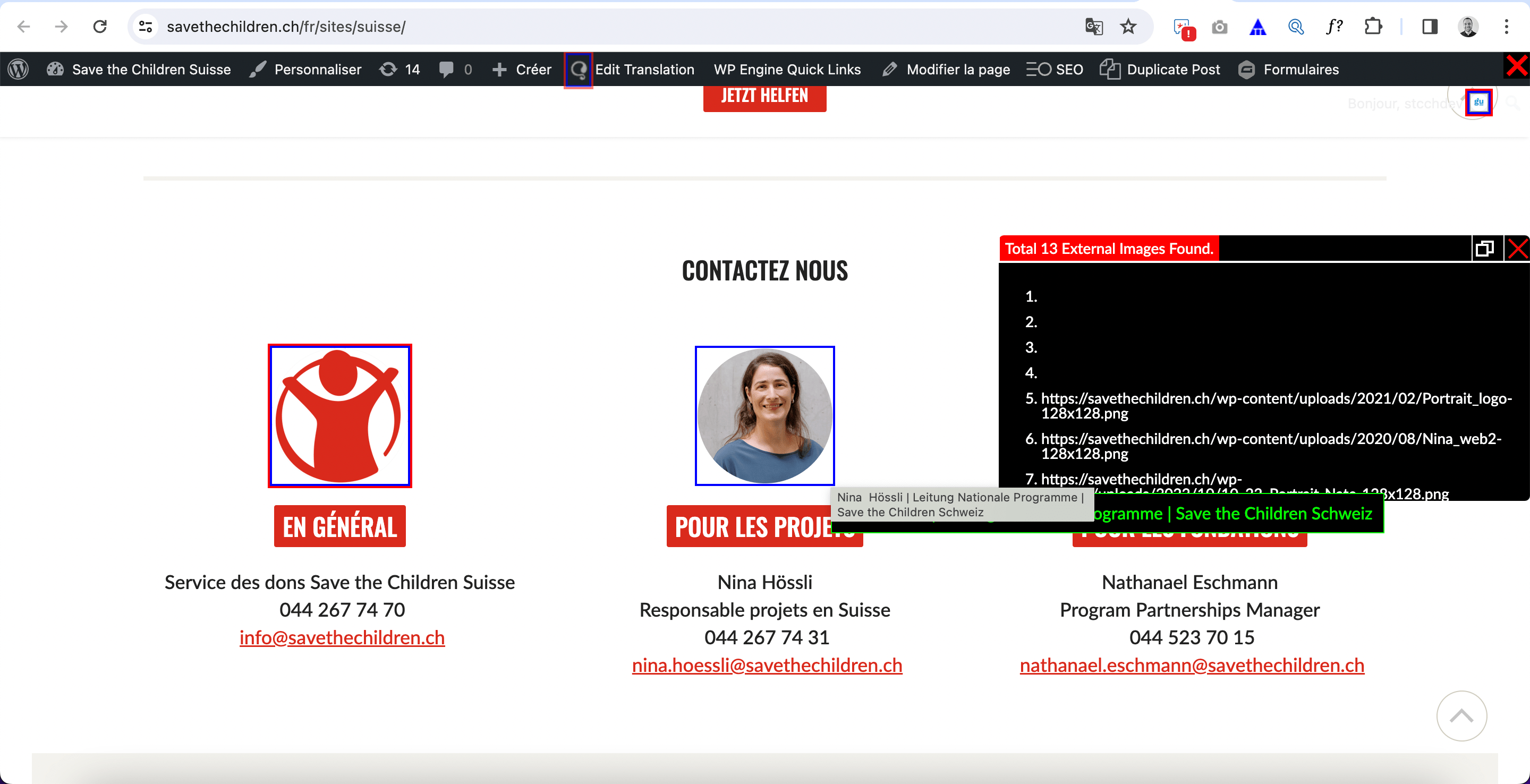Click the scroll-to-top circle arrow button

[1461, 715]
